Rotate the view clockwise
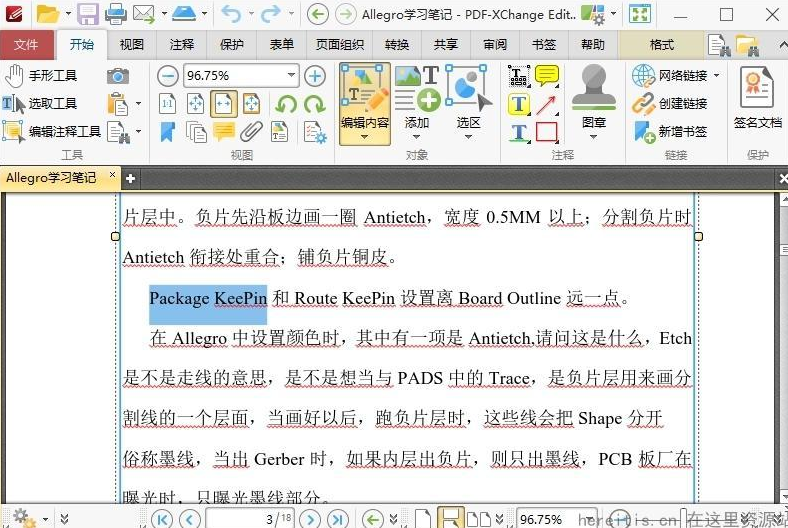Image resolution: width=788 pixels, height=528 pixels. click(315, 104)
